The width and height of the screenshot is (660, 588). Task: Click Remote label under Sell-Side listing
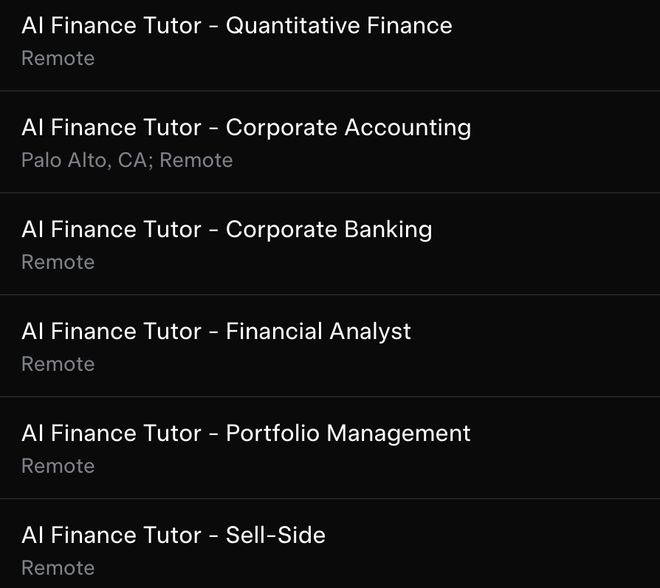point(58,568)
